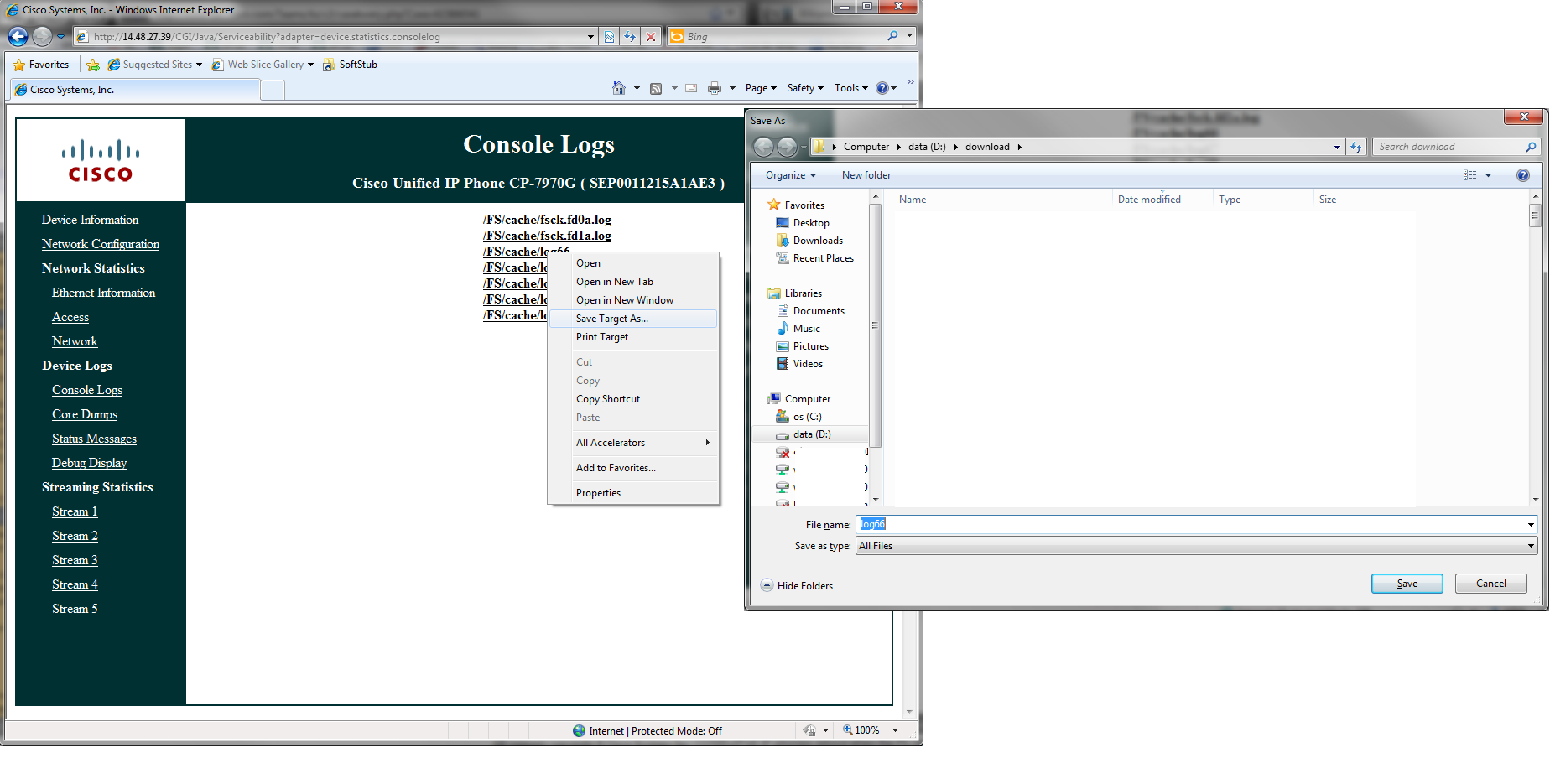
Task: Select data (D:) drive in navigation pane
Action: (809, 434)
